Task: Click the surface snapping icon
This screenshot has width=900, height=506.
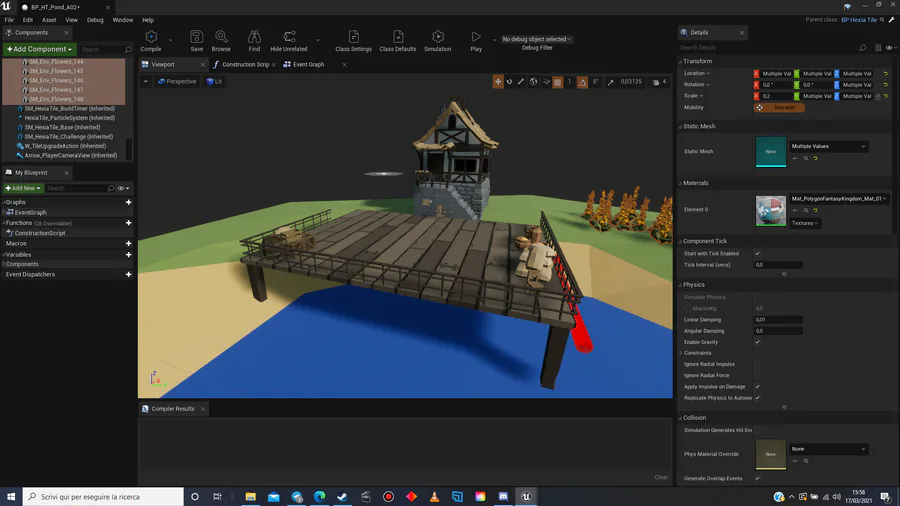Action: [x=546, y=81]
